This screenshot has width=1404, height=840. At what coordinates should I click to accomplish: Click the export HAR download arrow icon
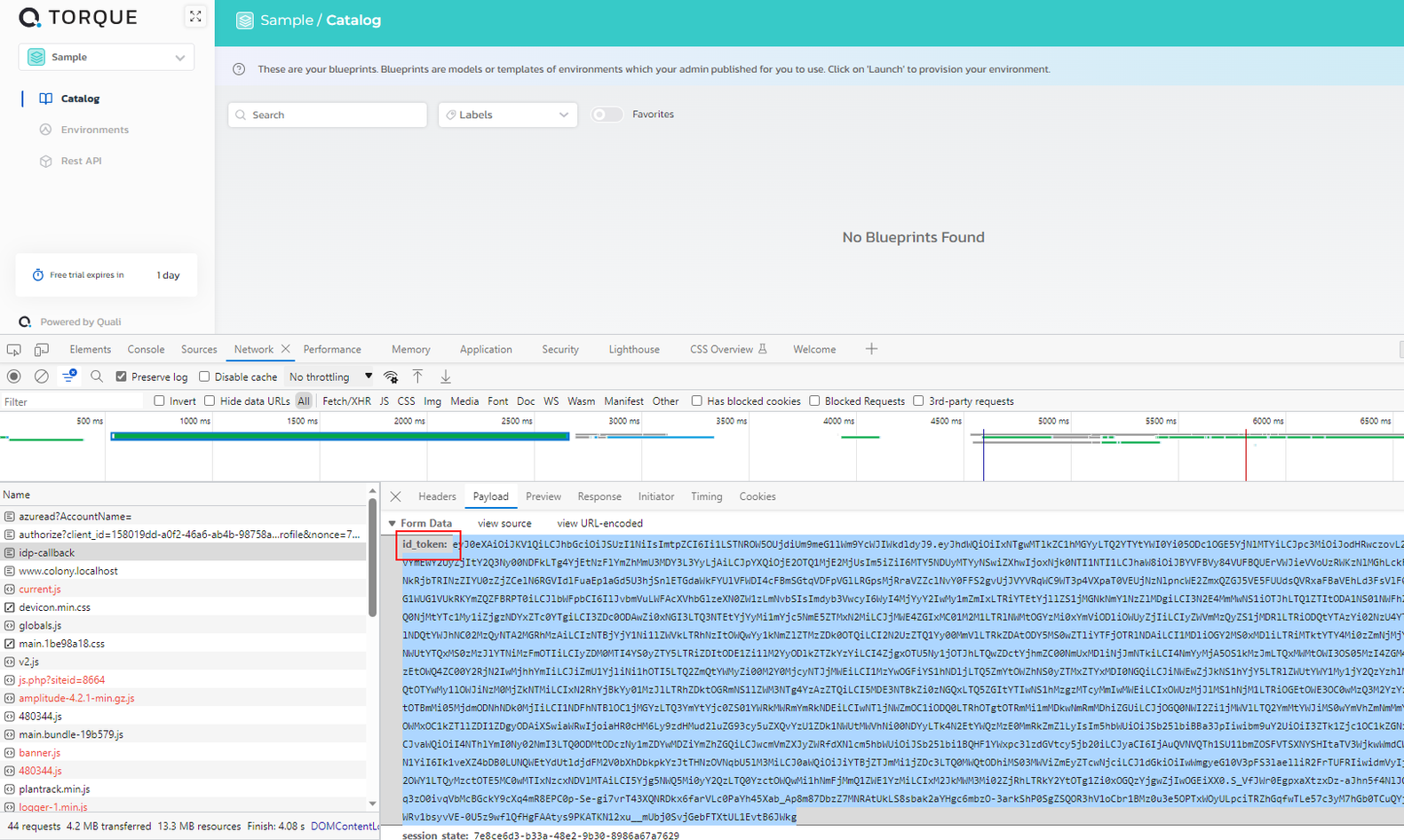[x=446, y=376]
